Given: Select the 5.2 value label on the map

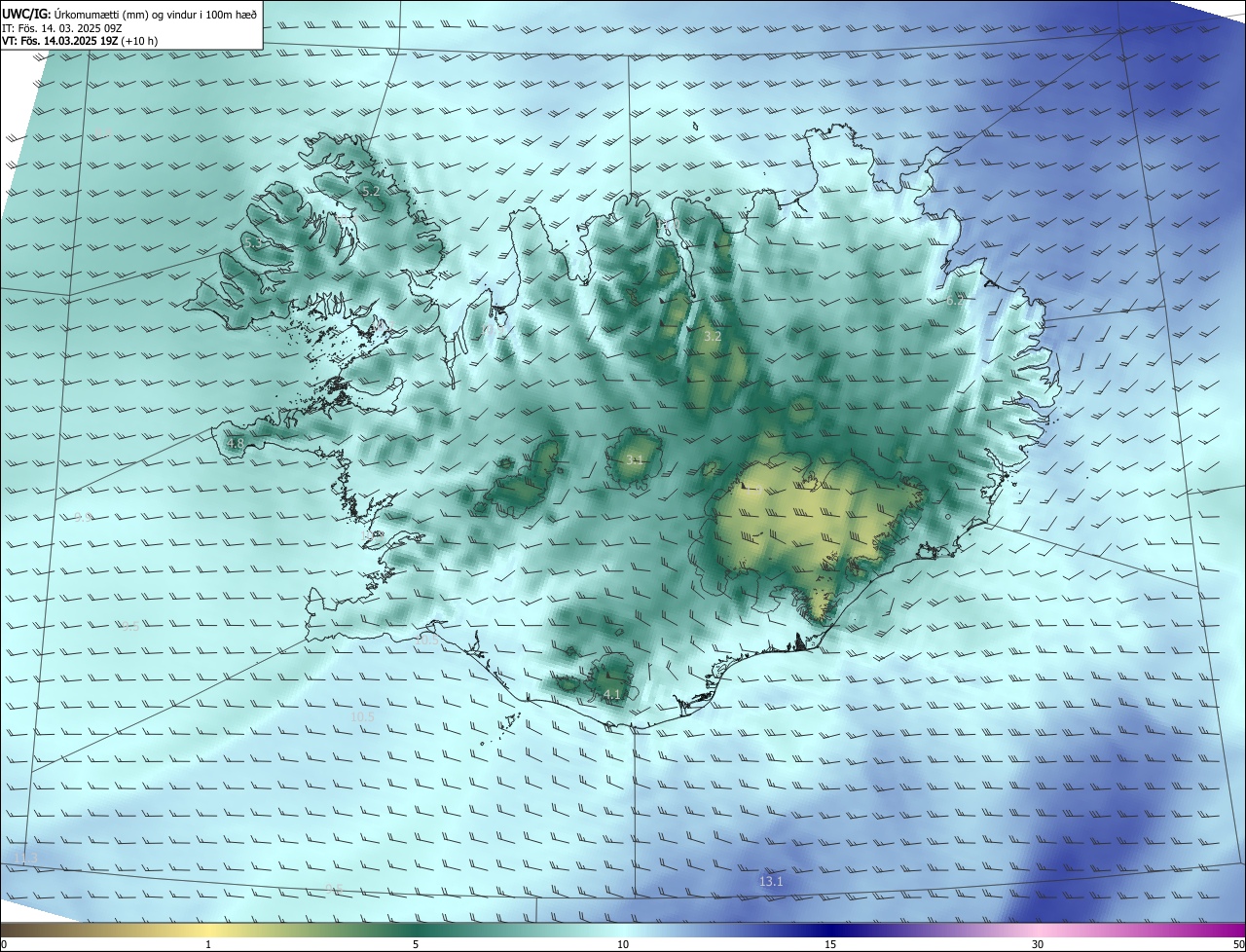Looking at the screenshot, I should 371,192.
